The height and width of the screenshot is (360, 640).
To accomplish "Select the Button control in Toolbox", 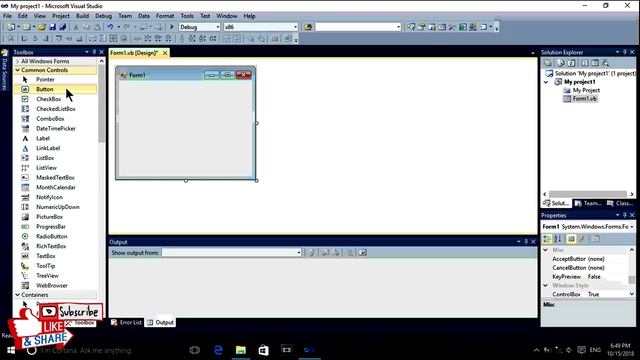I will click(x=56, y=89).
